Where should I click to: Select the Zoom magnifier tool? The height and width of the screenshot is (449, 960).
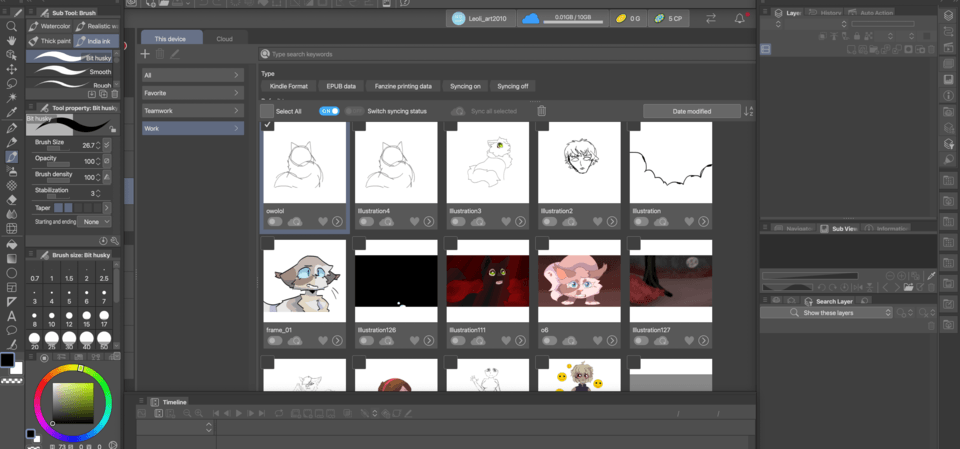click(11, 26)
